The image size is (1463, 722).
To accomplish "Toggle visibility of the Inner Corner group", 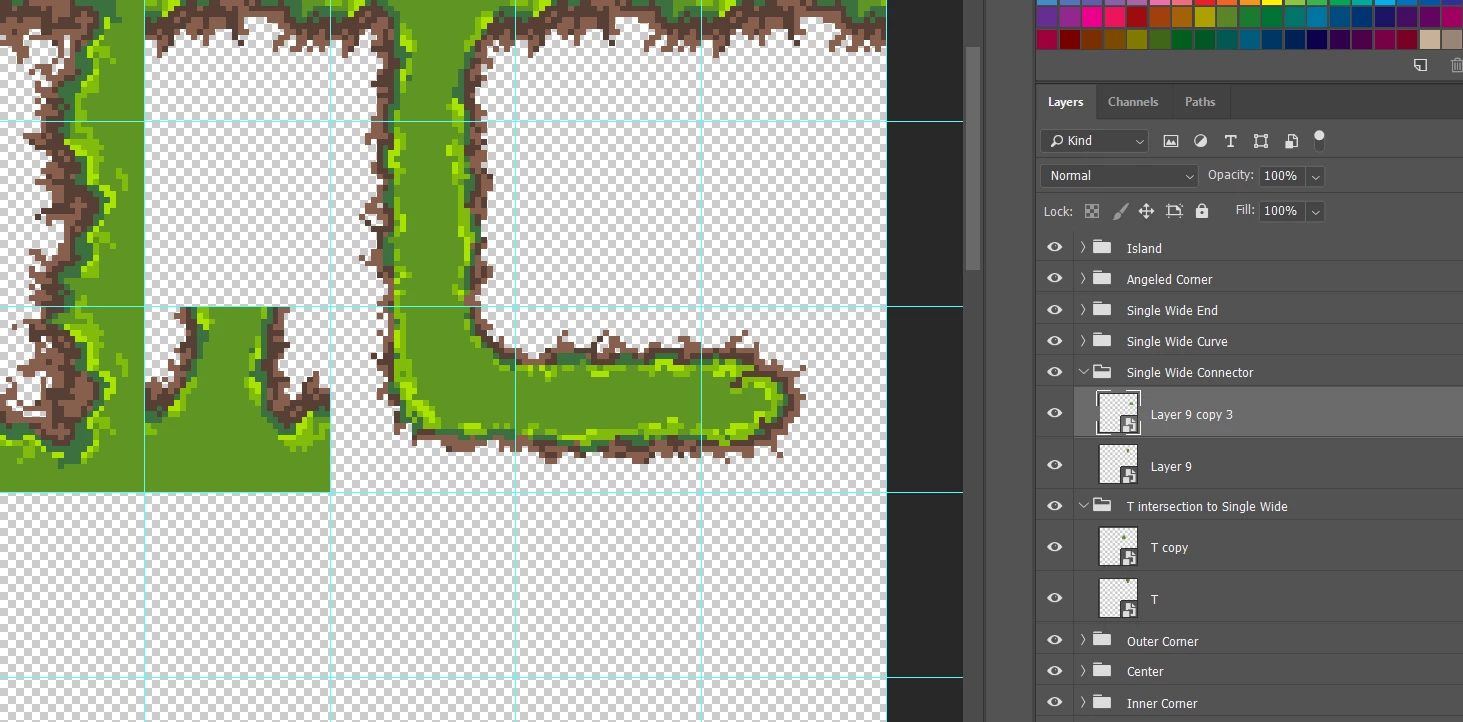I will point(1055,702).
